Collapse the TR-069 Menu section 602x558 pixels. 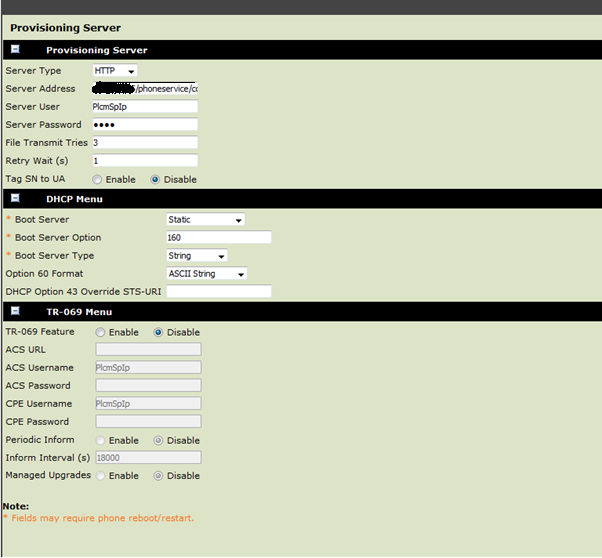[x=15, y=312]
